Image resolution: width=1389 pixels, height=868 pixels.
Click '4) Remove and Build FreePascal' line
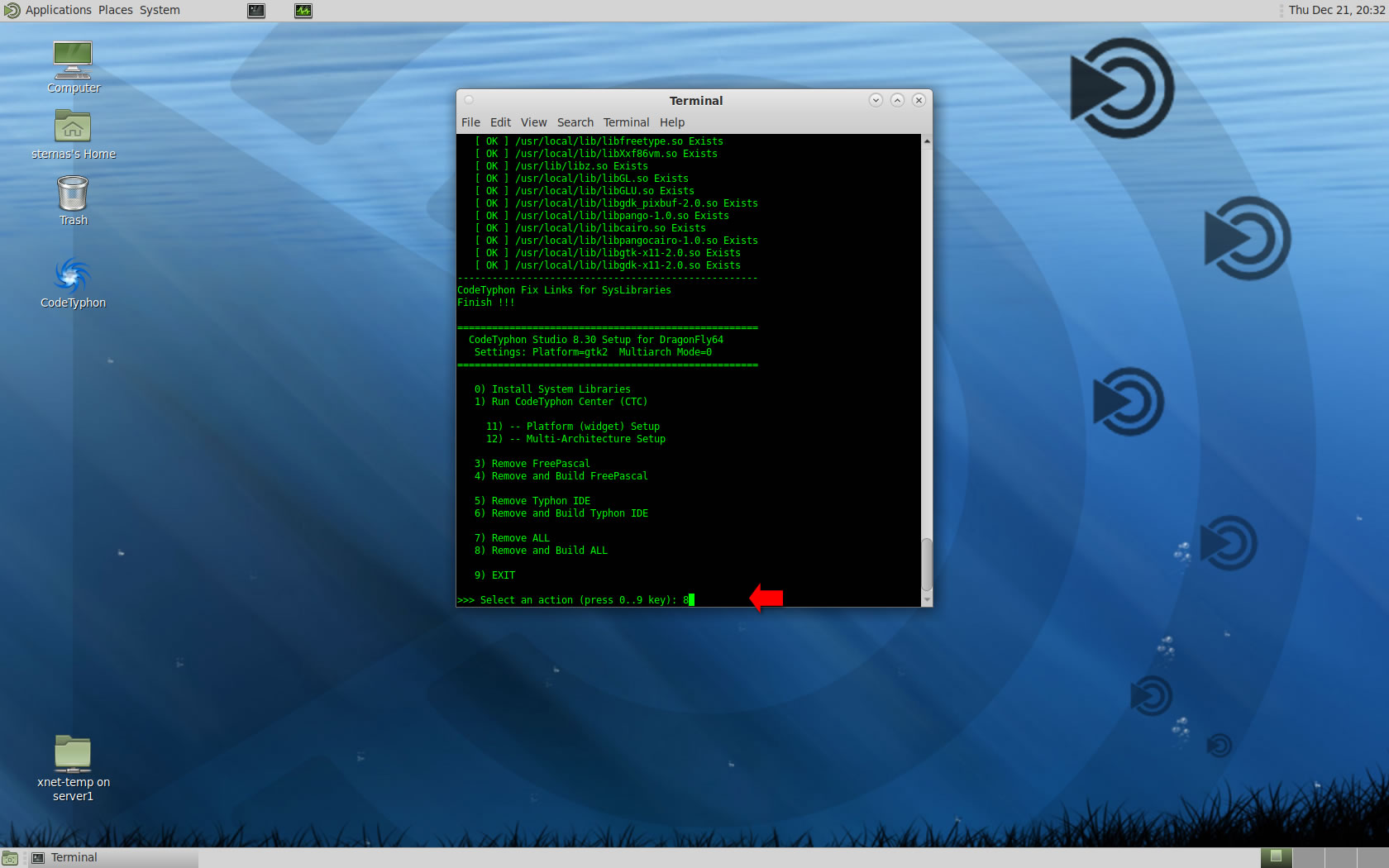point(561,476)
